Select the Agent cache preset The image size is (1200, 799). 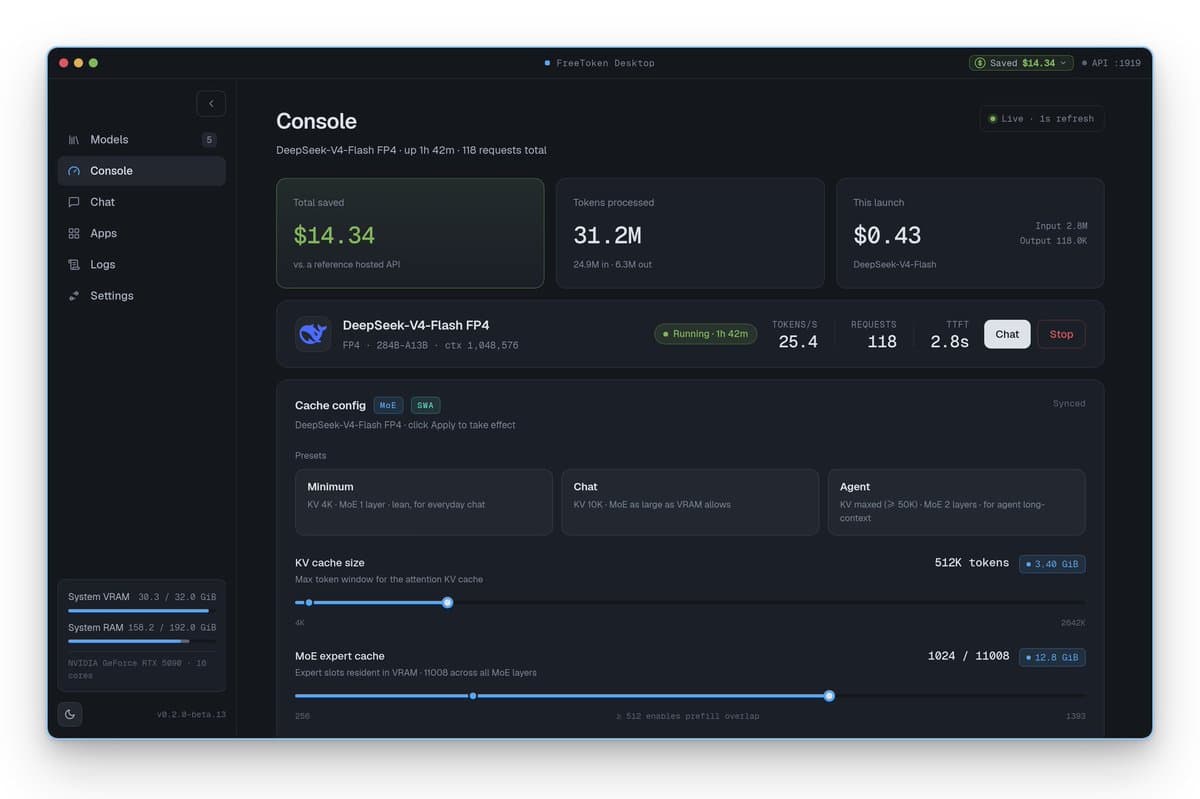[x=956, y=502]
